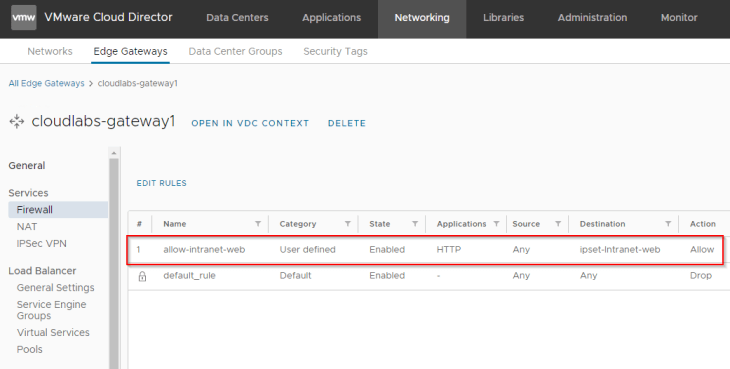Image resolution: width=730 pixels, height=369 pixels.
Task: Open the State column filter icon
Action: point(415,224)
